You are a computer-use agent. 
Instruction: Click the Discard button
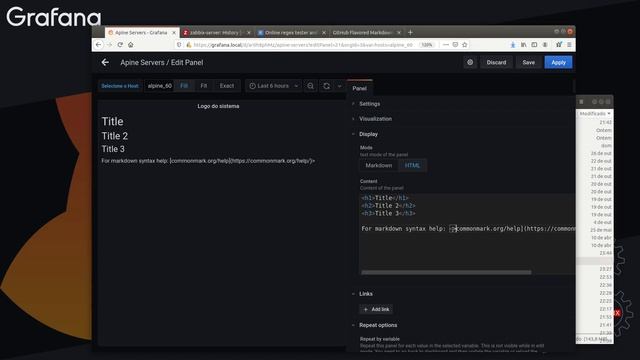496,62
